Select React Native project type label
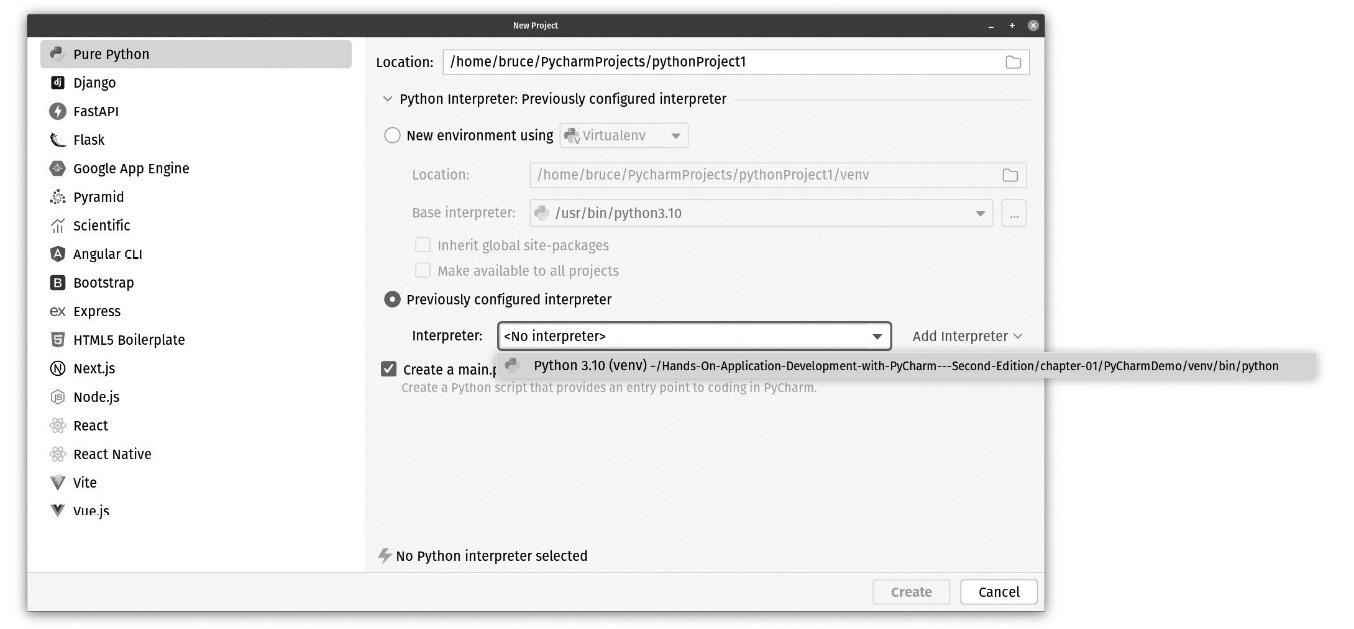 112,454
